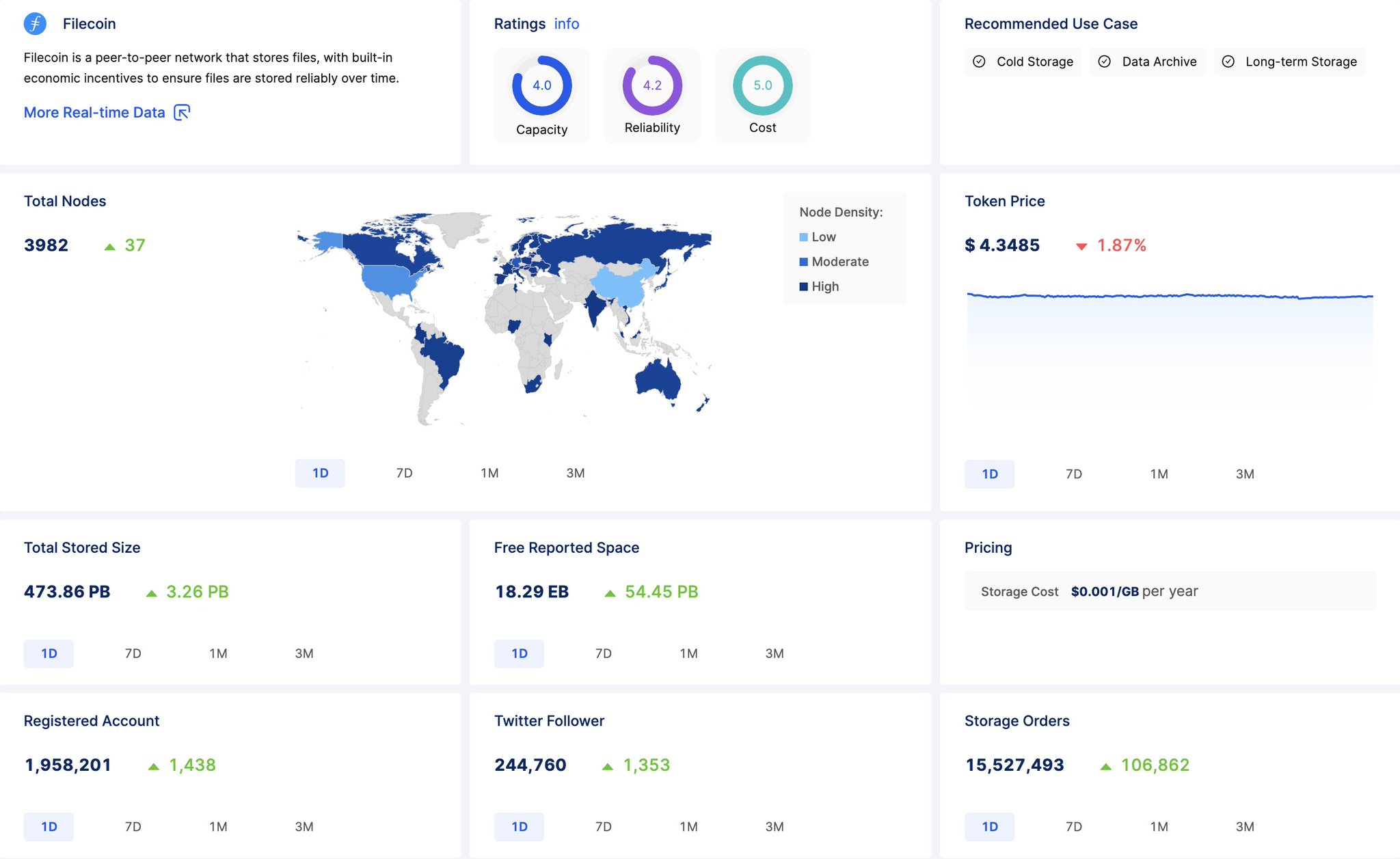Open the More Real-time Data link
The image size is (1400, 859).
point(95,112)
